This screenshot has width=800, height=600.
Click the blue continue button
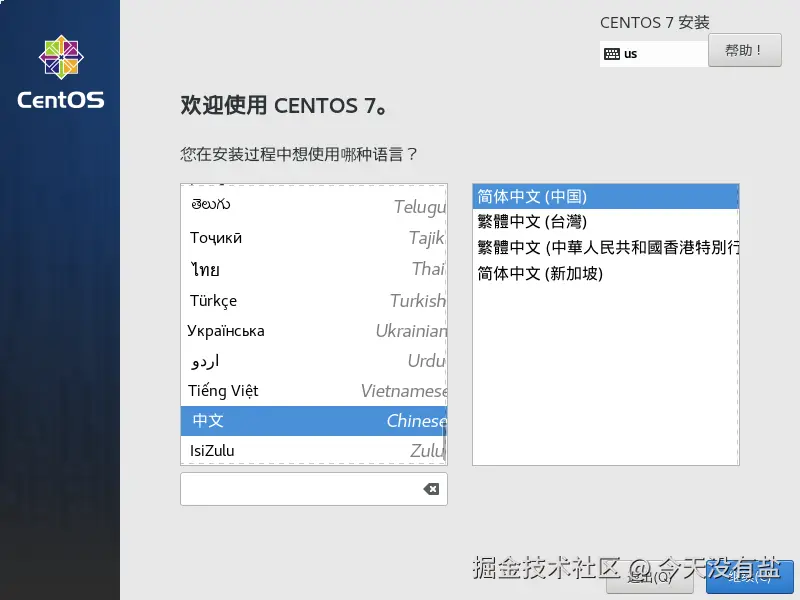pyautogui.click(x=749, y=577)
